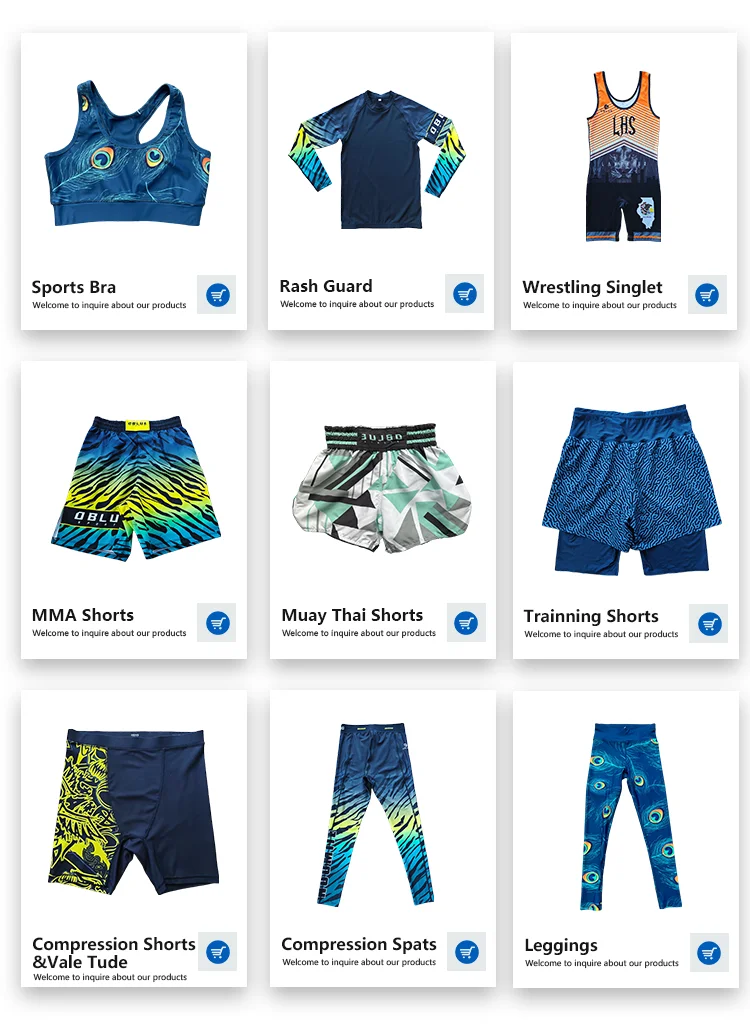
Task: Select the peacock-print leggings photo
Action: pyautogui.click(x=631, y=817)
